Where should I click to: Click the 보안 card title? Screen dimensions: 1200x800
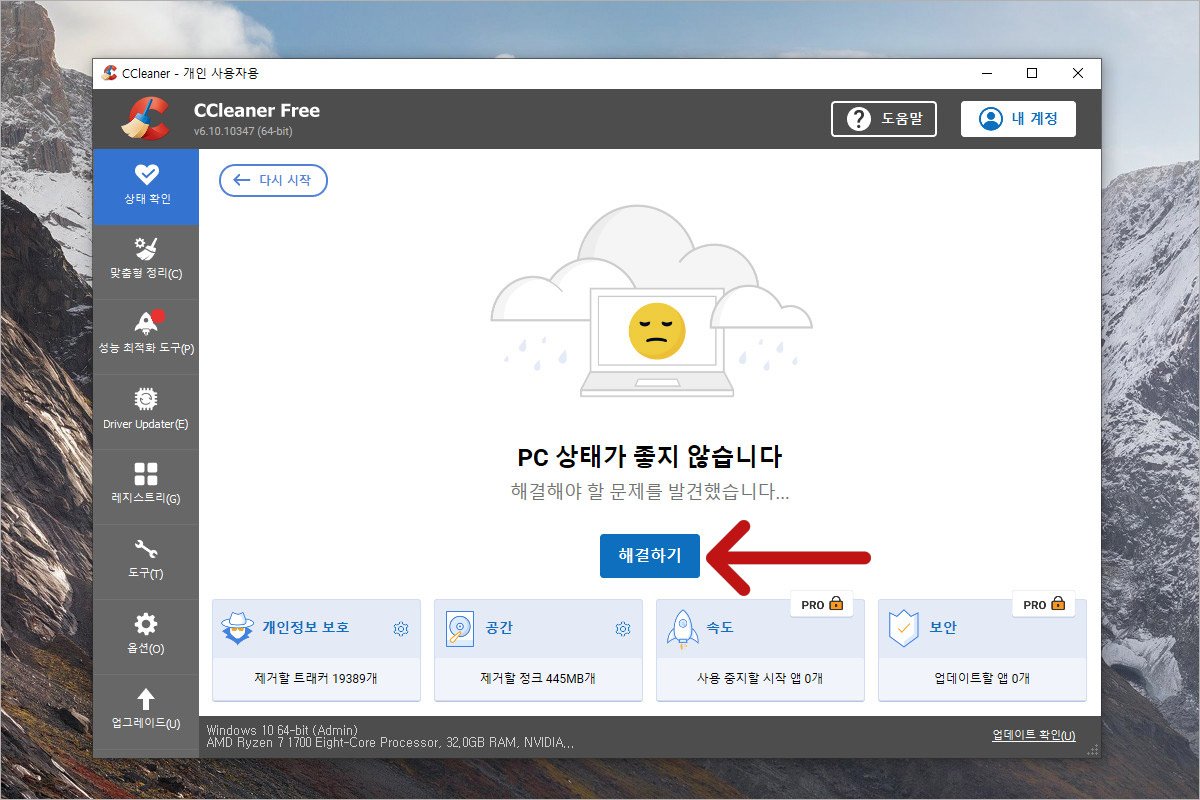(943, 628)
